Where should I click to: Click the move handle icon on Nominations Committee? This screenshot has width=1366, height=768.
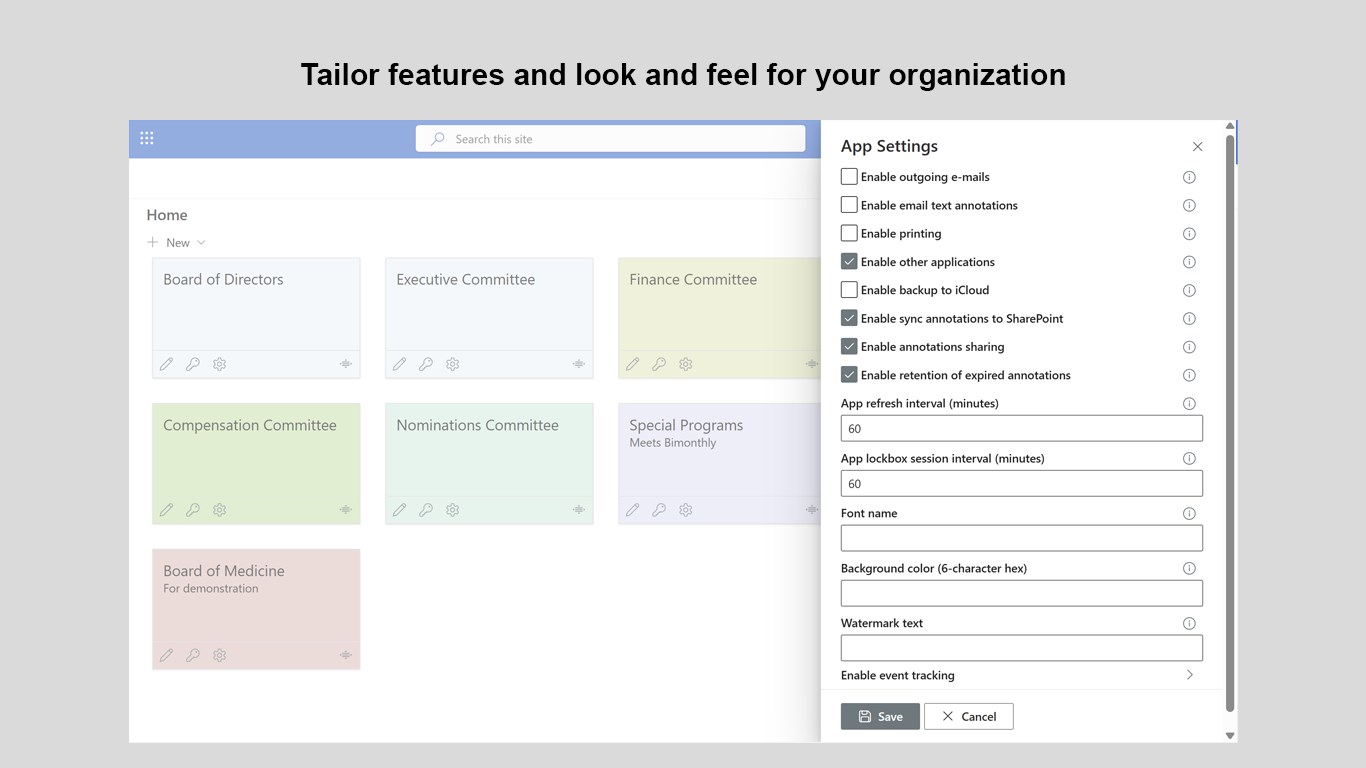pyautogui.click(x=578, y=510)
